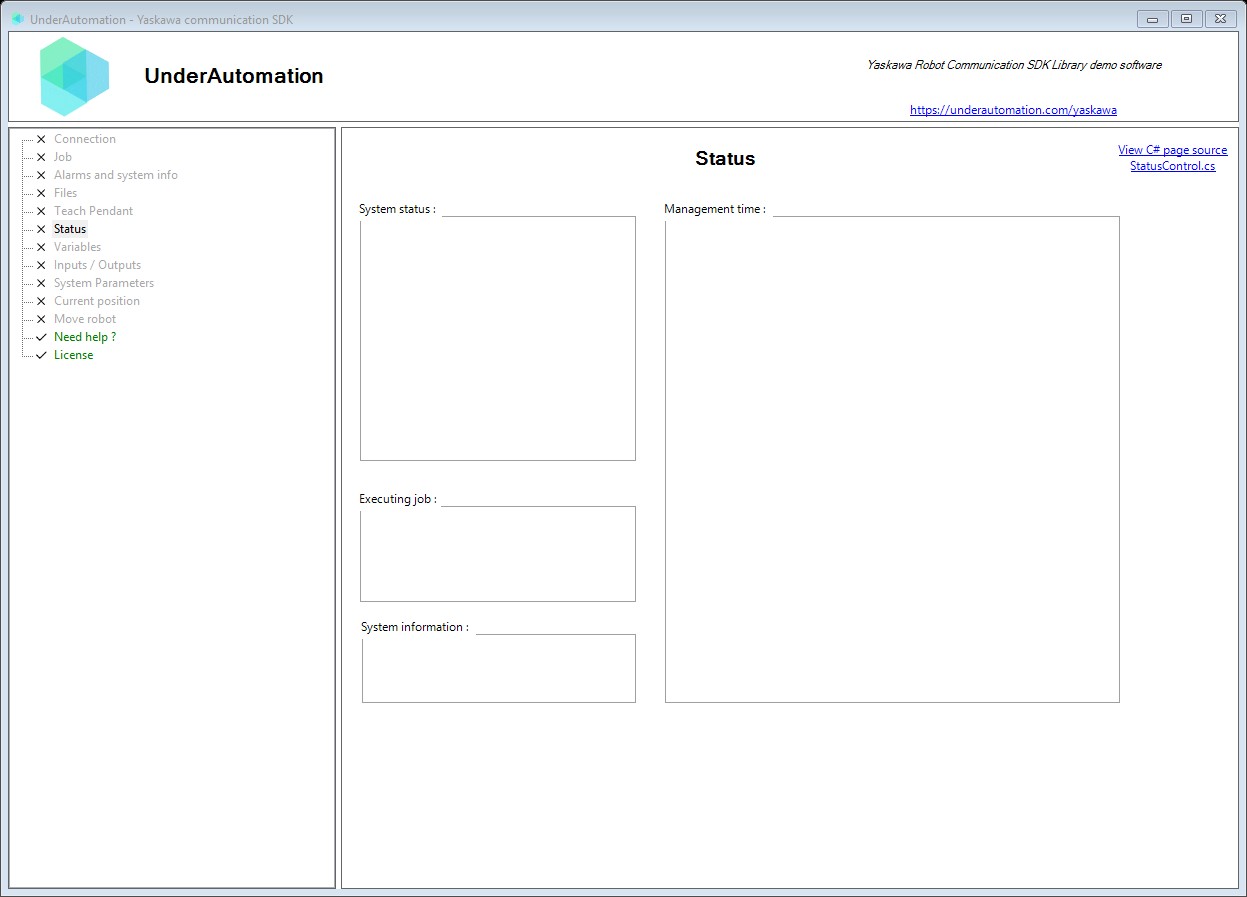Click the Status page heading
This screenshot has width=1247, height=897.
point(725,158)
